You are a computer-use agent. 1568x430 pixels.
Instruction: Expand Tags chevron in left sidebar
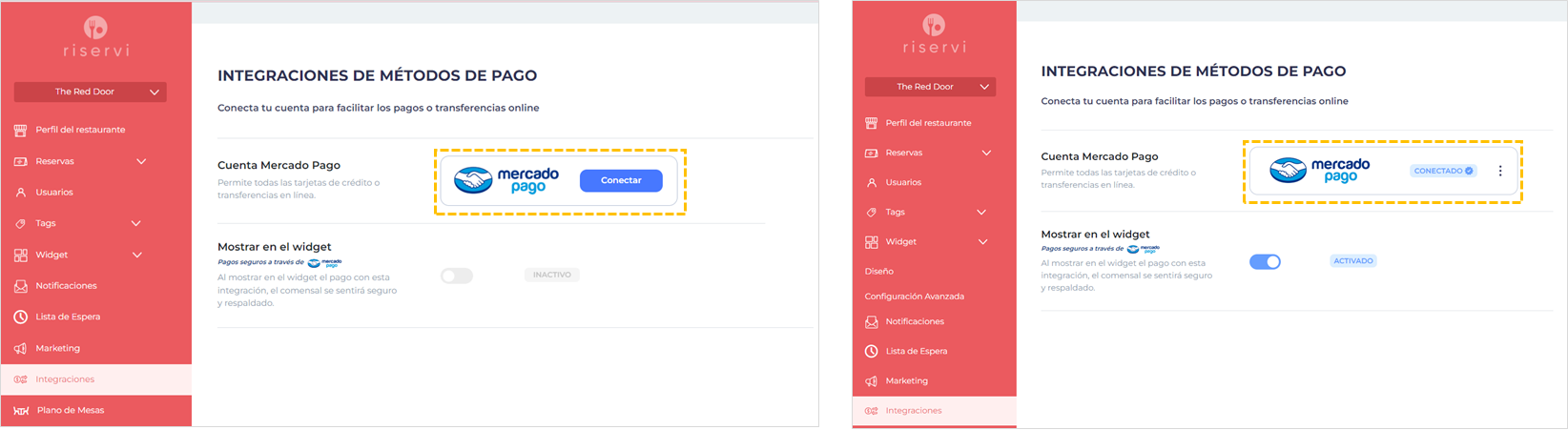(x=136, y=223)
